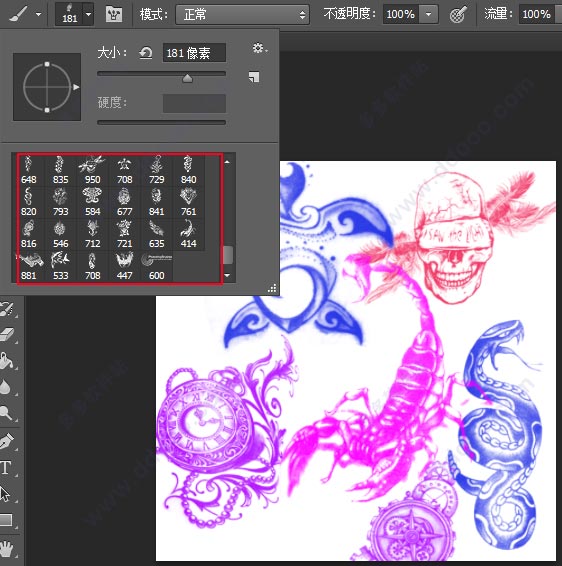Viewport: 562px width, 566px height.
Task: Click the brush preset thumbnail showing 181
Action: tap(69, 14)
